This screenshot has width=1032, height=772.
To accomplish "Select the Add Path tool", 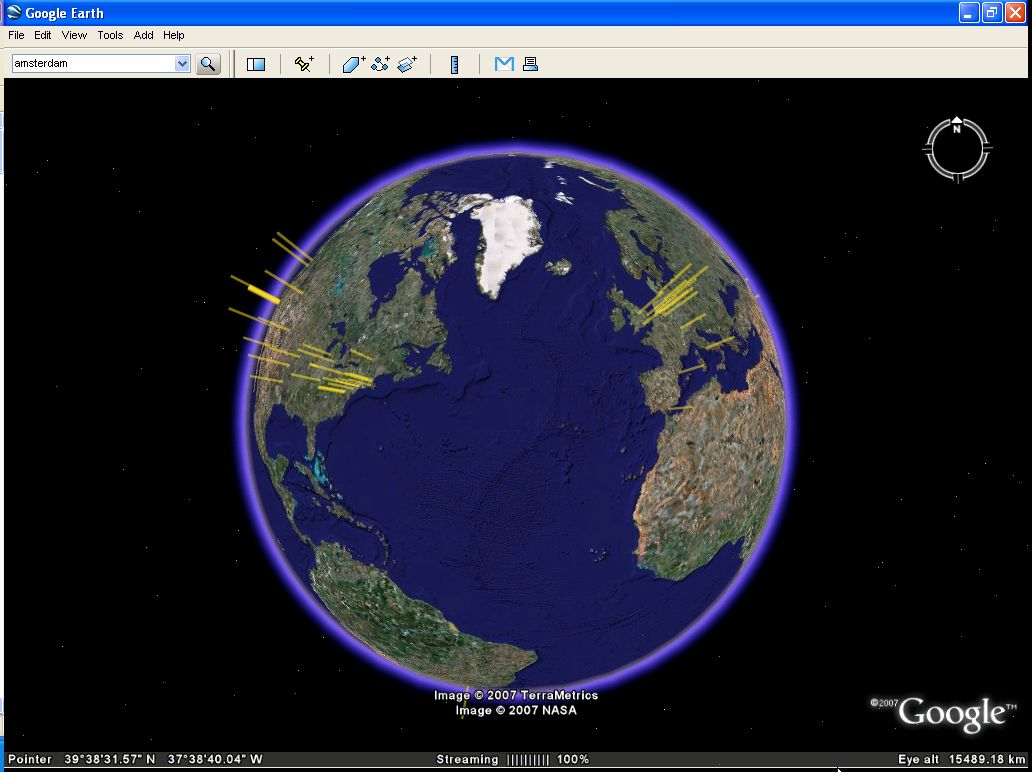I will (380, 64).
